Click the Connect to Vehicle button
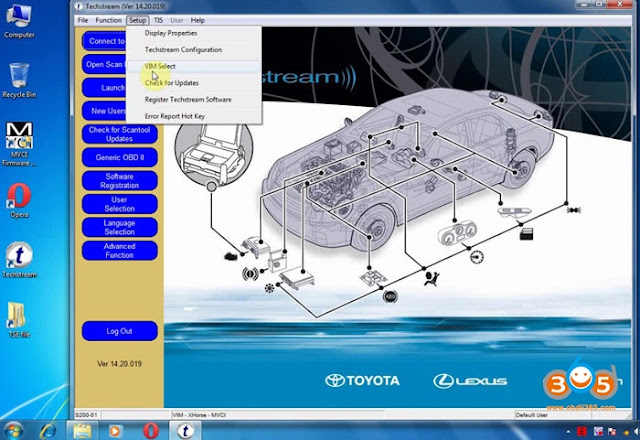 click(x=104, y=41)
